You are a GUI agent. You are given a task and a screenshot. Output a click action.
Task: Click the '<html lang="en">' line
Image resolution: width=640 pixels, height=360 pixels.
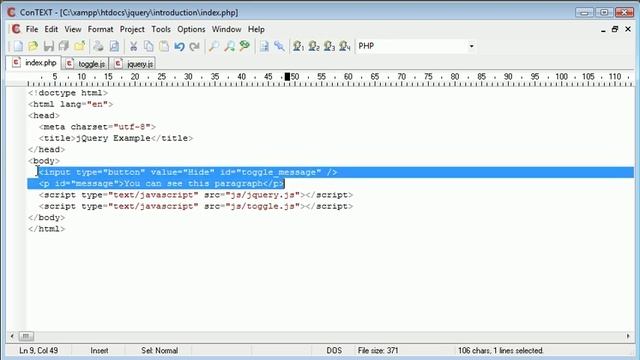(x=70, y=104)
